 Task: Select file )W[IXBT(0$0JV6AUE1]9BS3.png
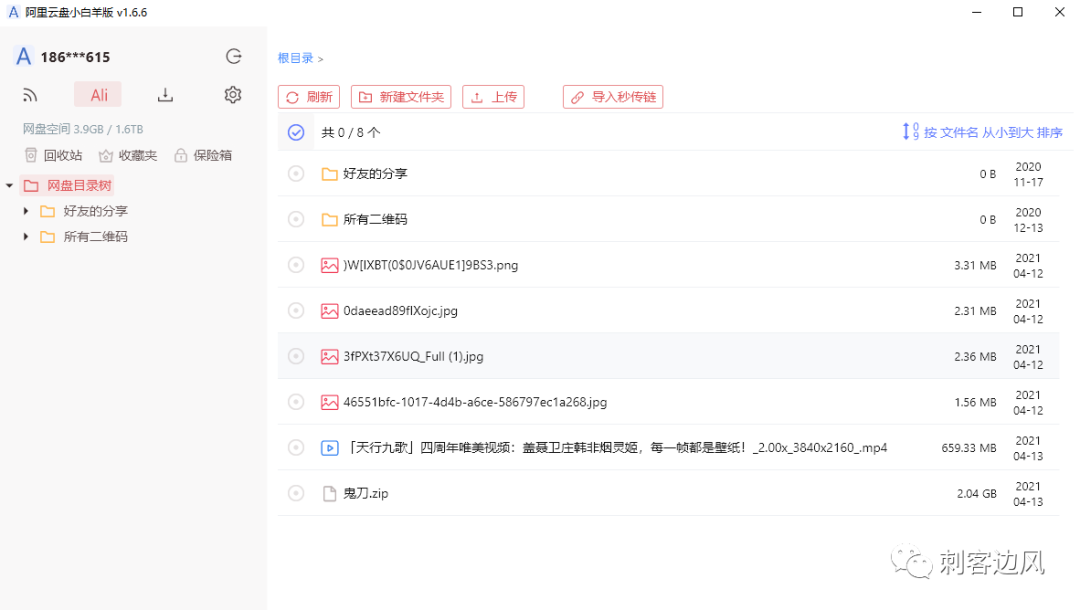430,265
